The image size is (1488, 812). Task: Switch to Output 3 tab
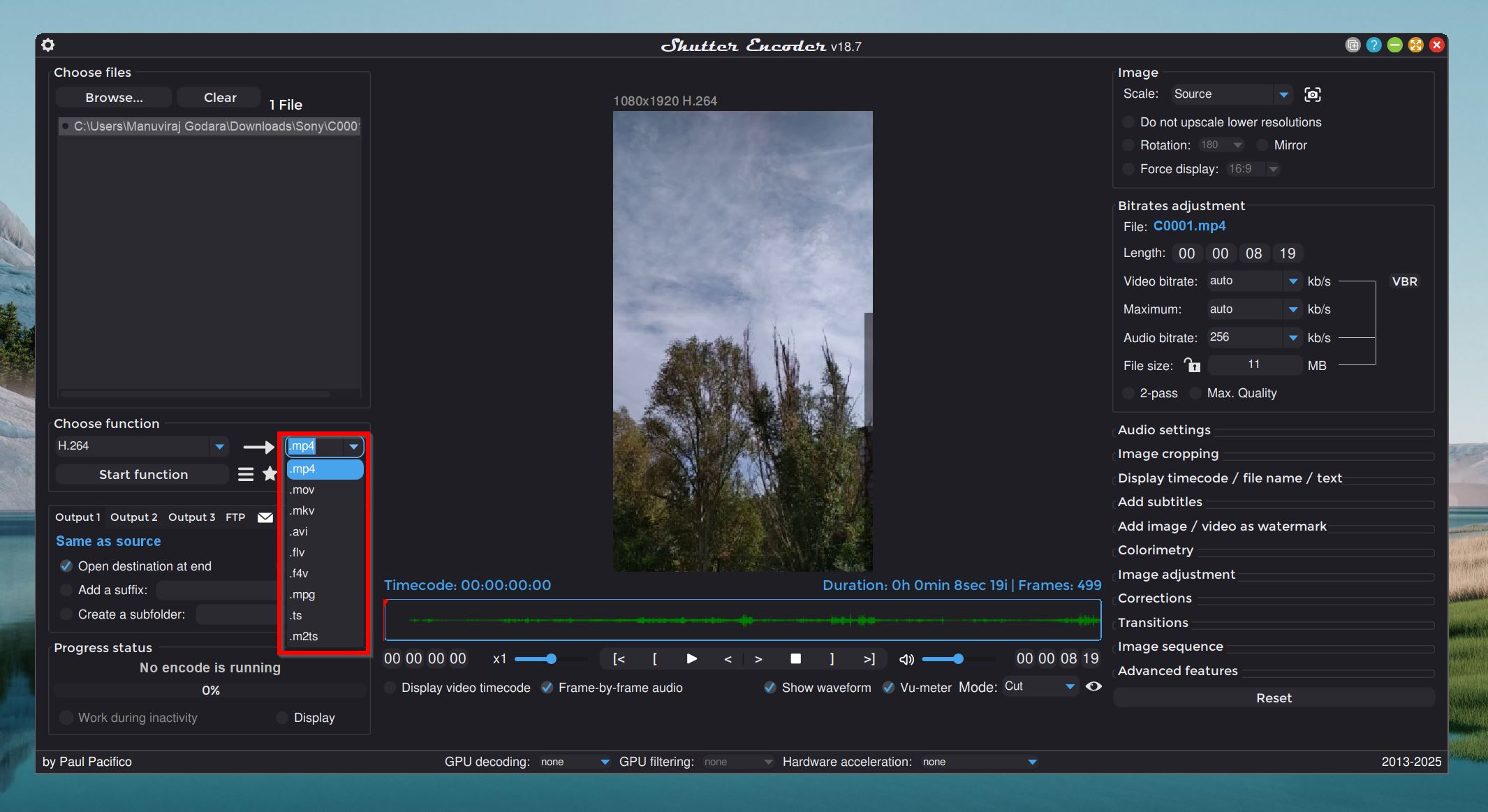191,517
